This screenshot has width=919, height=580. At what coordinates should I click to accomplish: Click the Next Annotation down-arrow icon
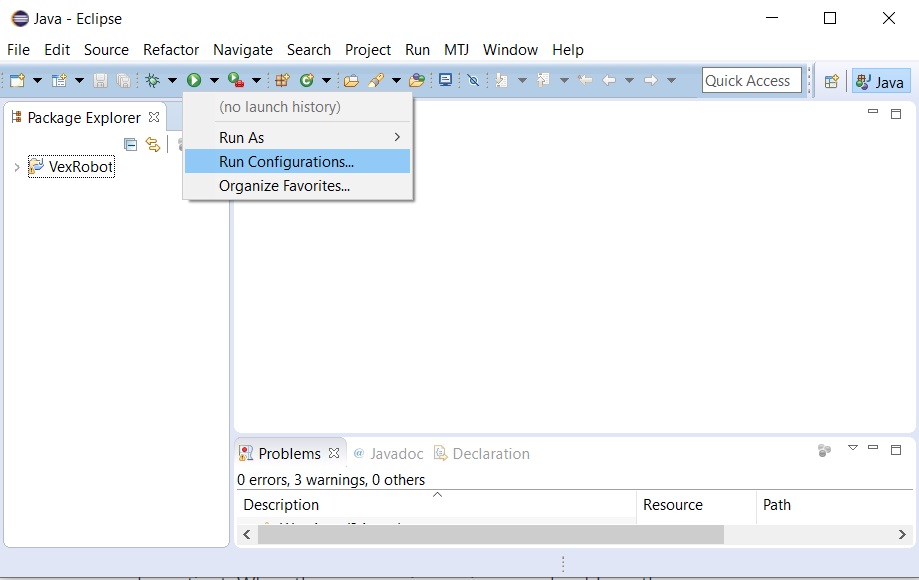click(x=502, y=80)
